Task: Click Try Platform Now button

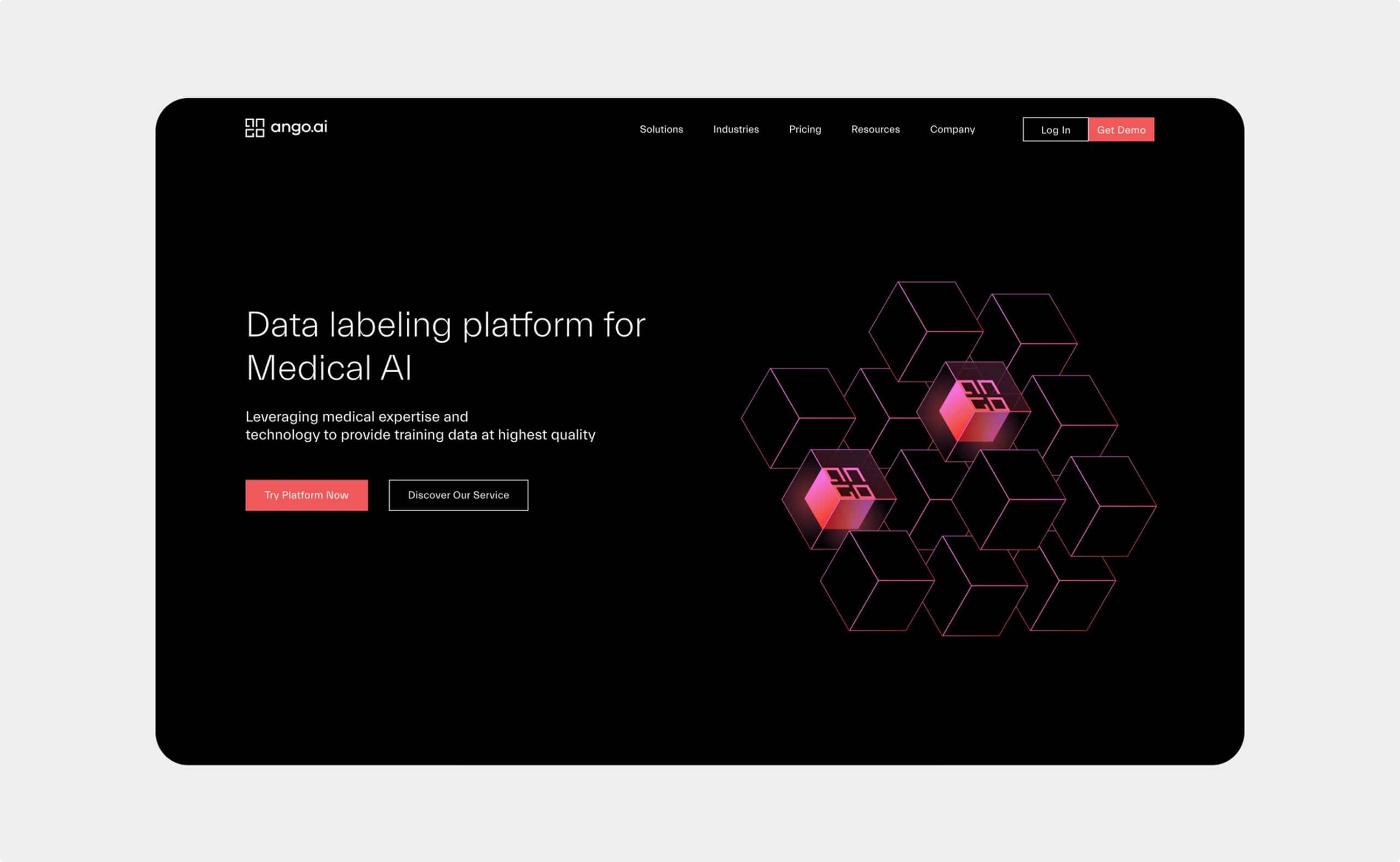Action: click(x=306, y=495)
